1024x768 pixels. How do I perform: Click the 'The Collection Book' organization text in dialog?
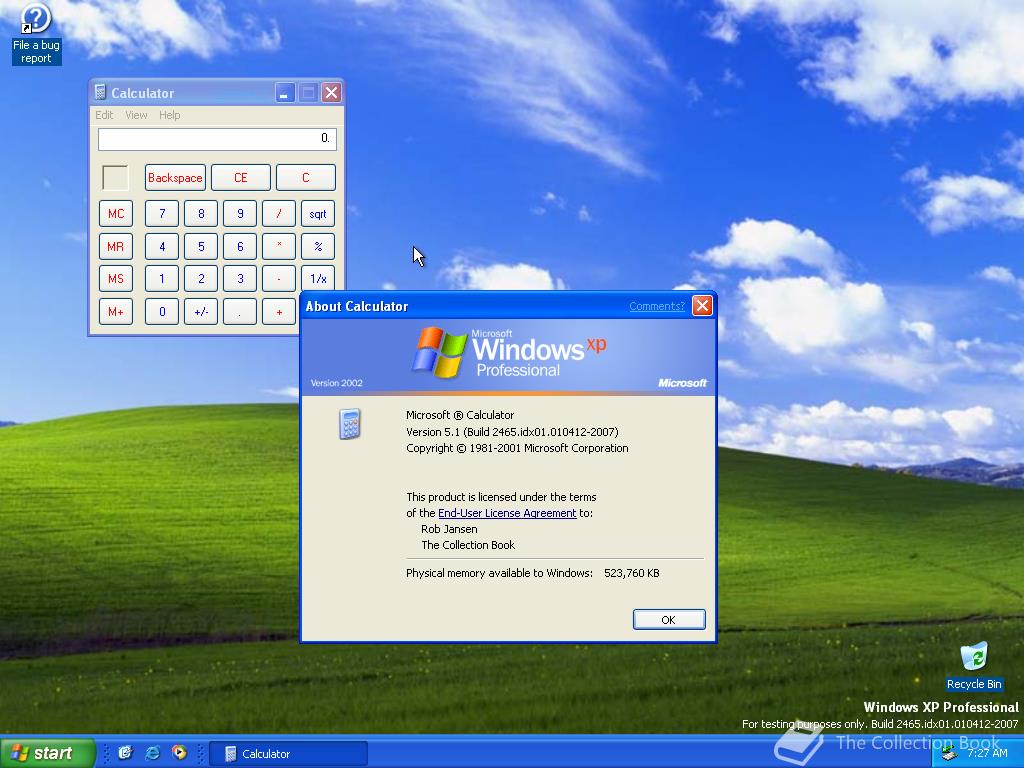pyautogui.click(x=468, y=545)
